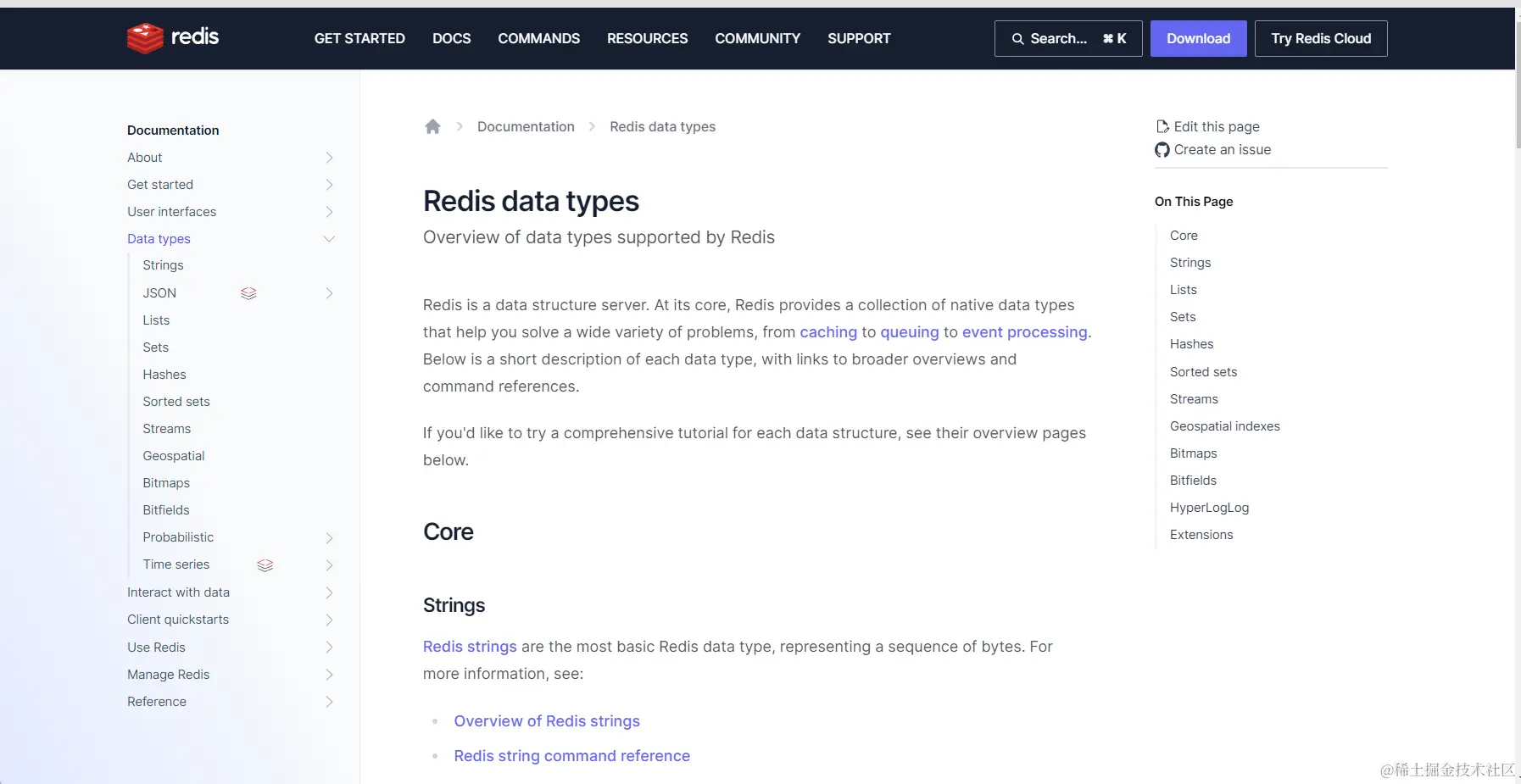The width and height of the screenshot is (1521, 784).
Task: Jump to Bitfields in On This Page
Action: (1193, 481)
